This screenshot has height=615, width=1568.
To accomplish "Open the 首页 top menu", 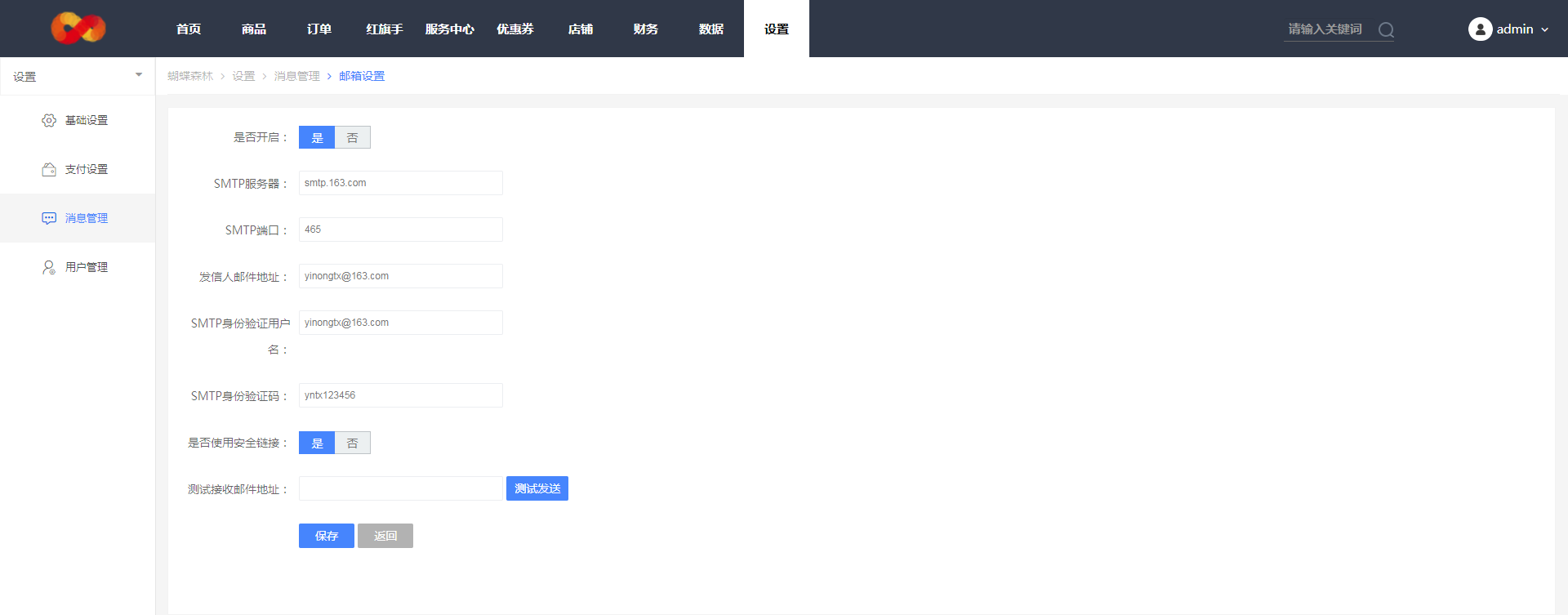I will click(189, 29).
